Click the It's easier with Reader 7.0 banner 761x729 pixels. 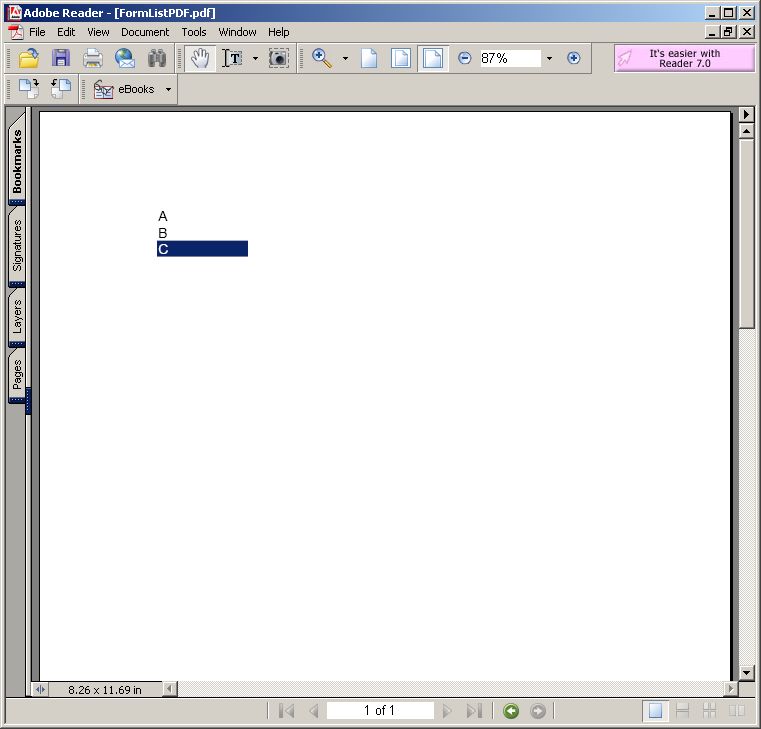coord(685,58)
